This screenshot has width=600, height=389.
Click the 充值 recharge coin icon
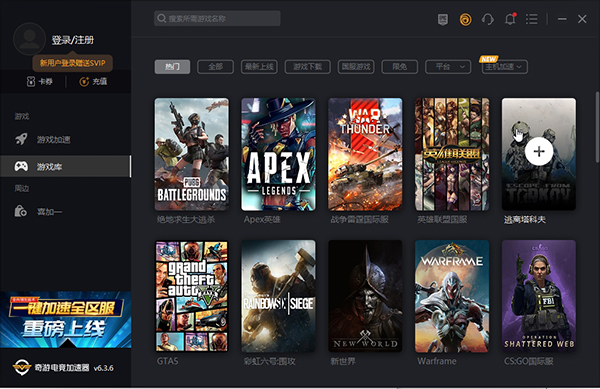[84, 81]
